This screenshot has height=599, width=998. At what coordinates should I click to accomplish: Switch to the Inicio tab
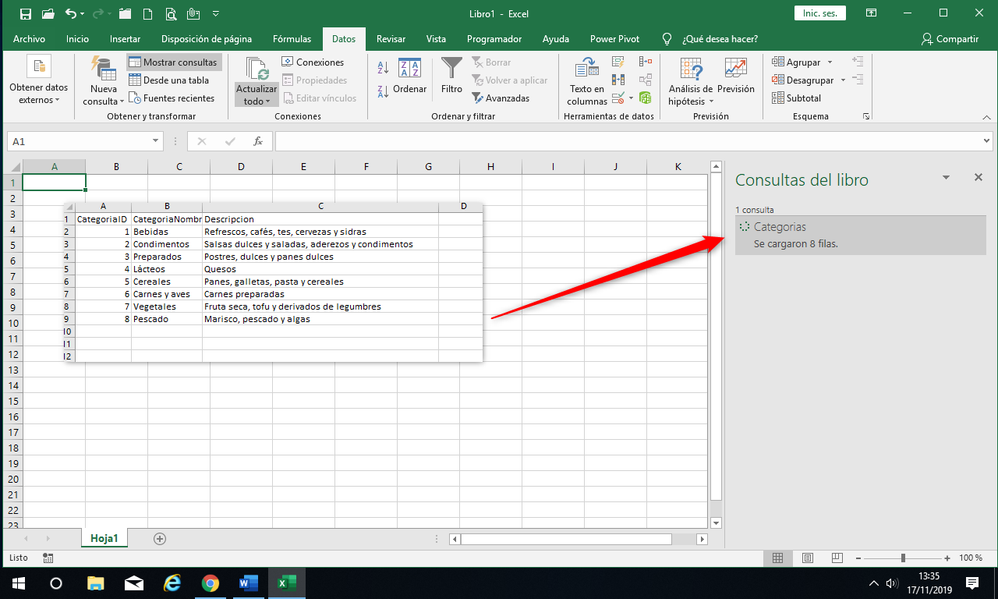(x=77, y=39)
